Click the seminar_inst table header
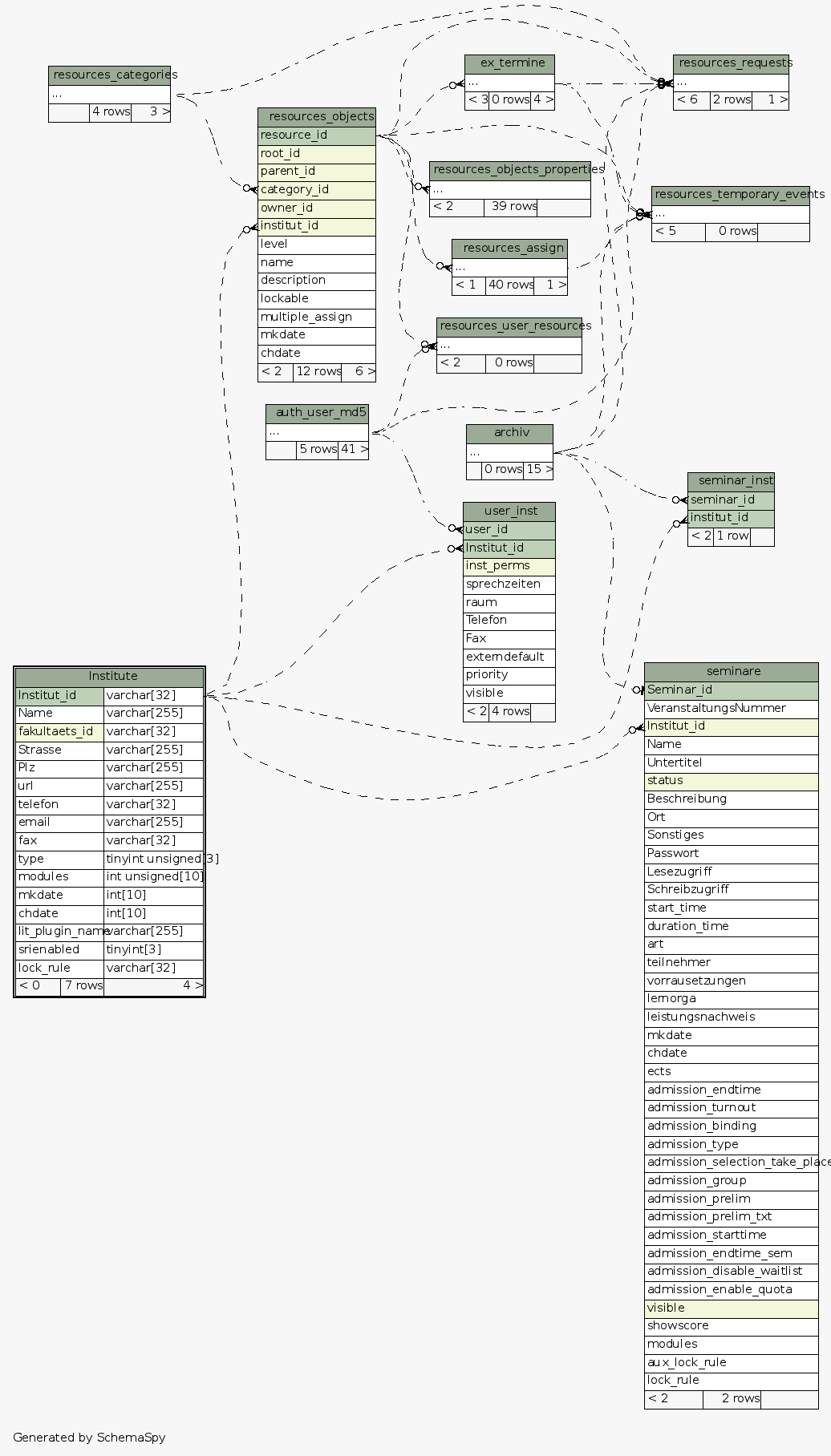The image size is (831, 1456). (x=731, y=481)
